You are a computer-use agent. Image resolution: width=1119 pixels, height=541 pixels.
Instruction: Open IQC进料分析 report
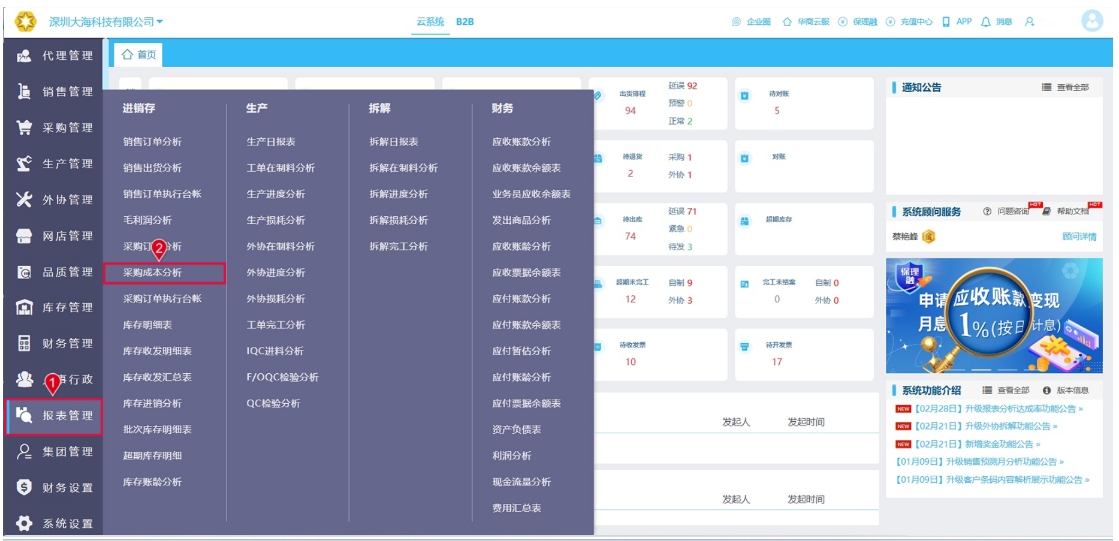[275, 351]
